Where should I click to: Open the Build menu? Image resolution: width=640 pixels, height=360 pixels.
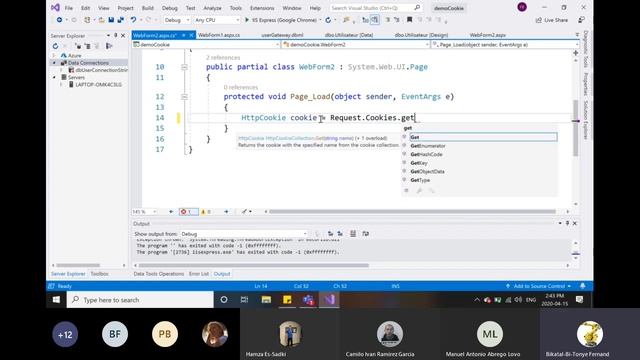[x=147, y=8]
